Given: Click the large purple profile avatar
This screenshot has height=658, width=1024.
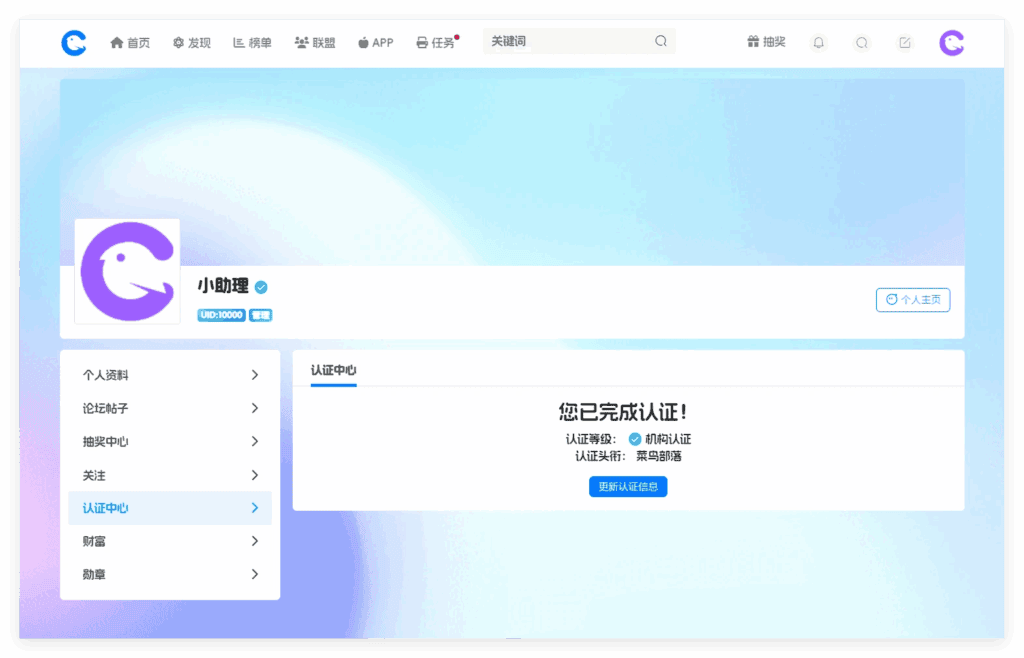Looking at the screenshot, I should [x=127, y=272].
